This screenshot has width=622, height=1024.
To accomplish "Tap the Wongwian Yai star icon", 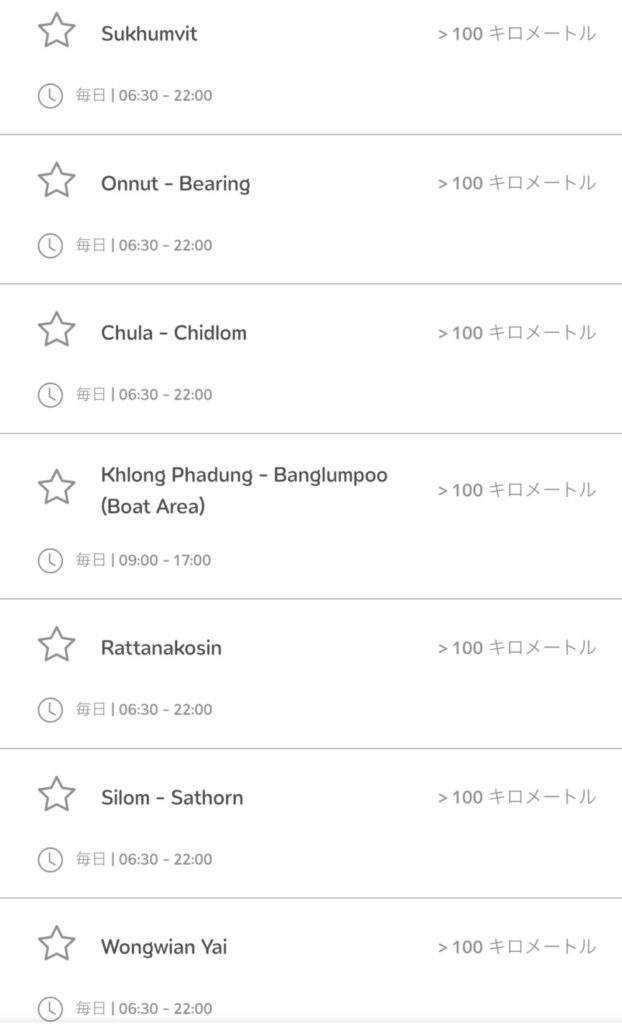I will [x=56, y=944].
